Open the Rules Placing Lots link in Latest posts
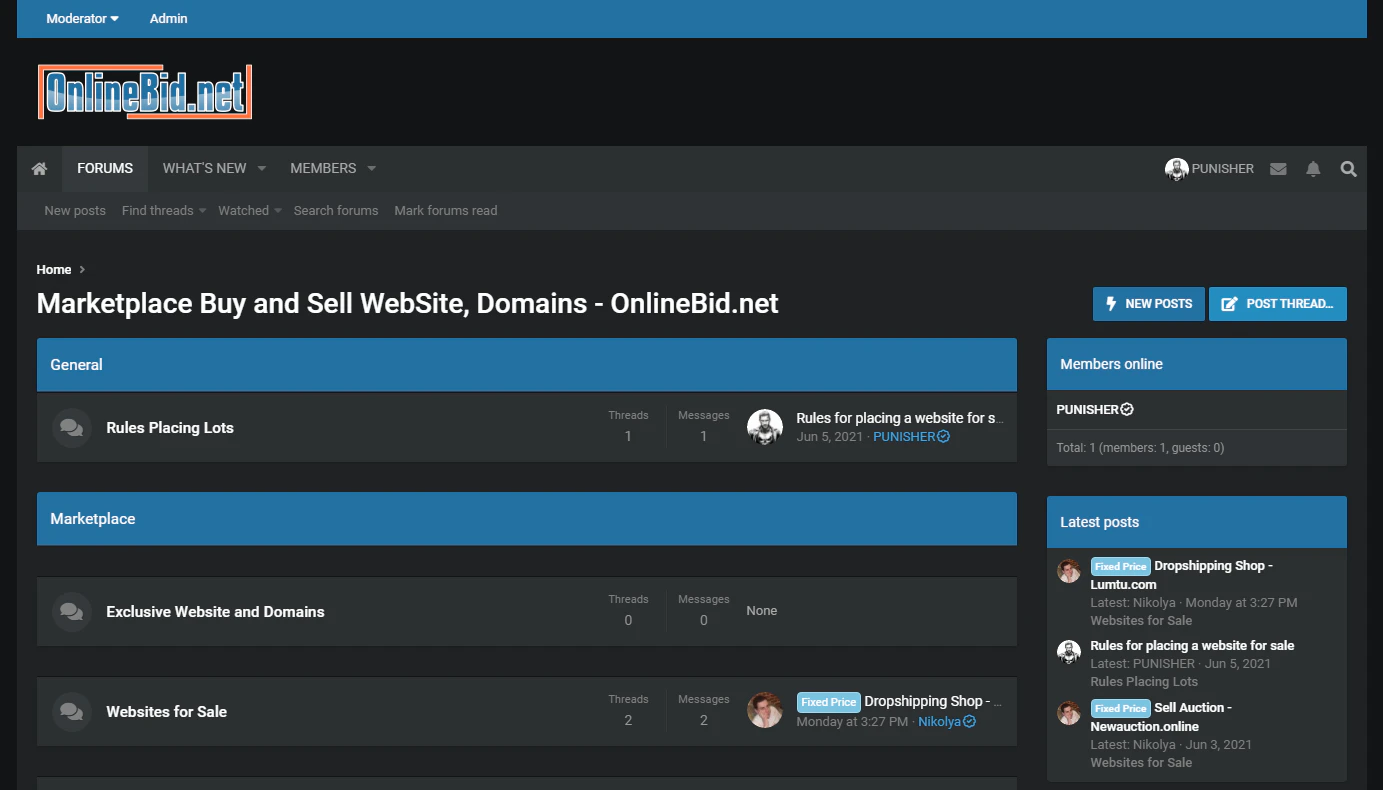 (1144, 682)
